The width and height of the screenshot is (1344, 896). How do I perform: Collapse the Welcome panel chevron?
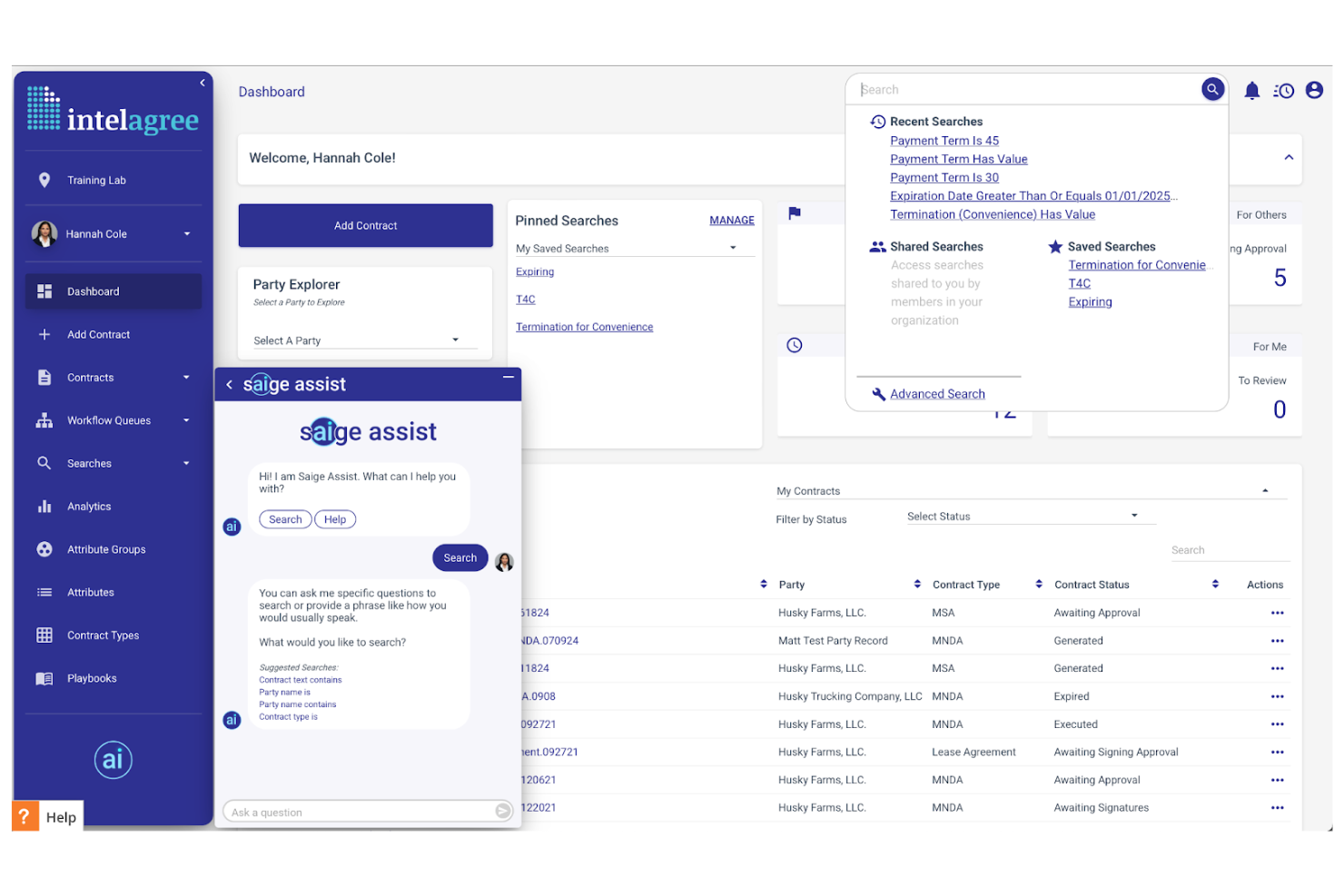click(1289, 158)
